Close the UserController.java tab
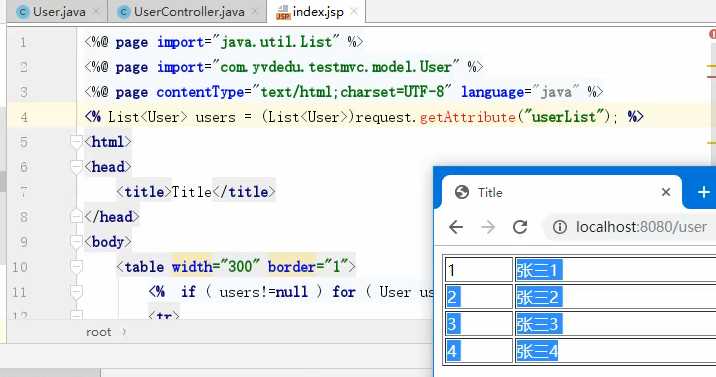The height and width of the screenshot is (377, 716). [x=255, y=12]
